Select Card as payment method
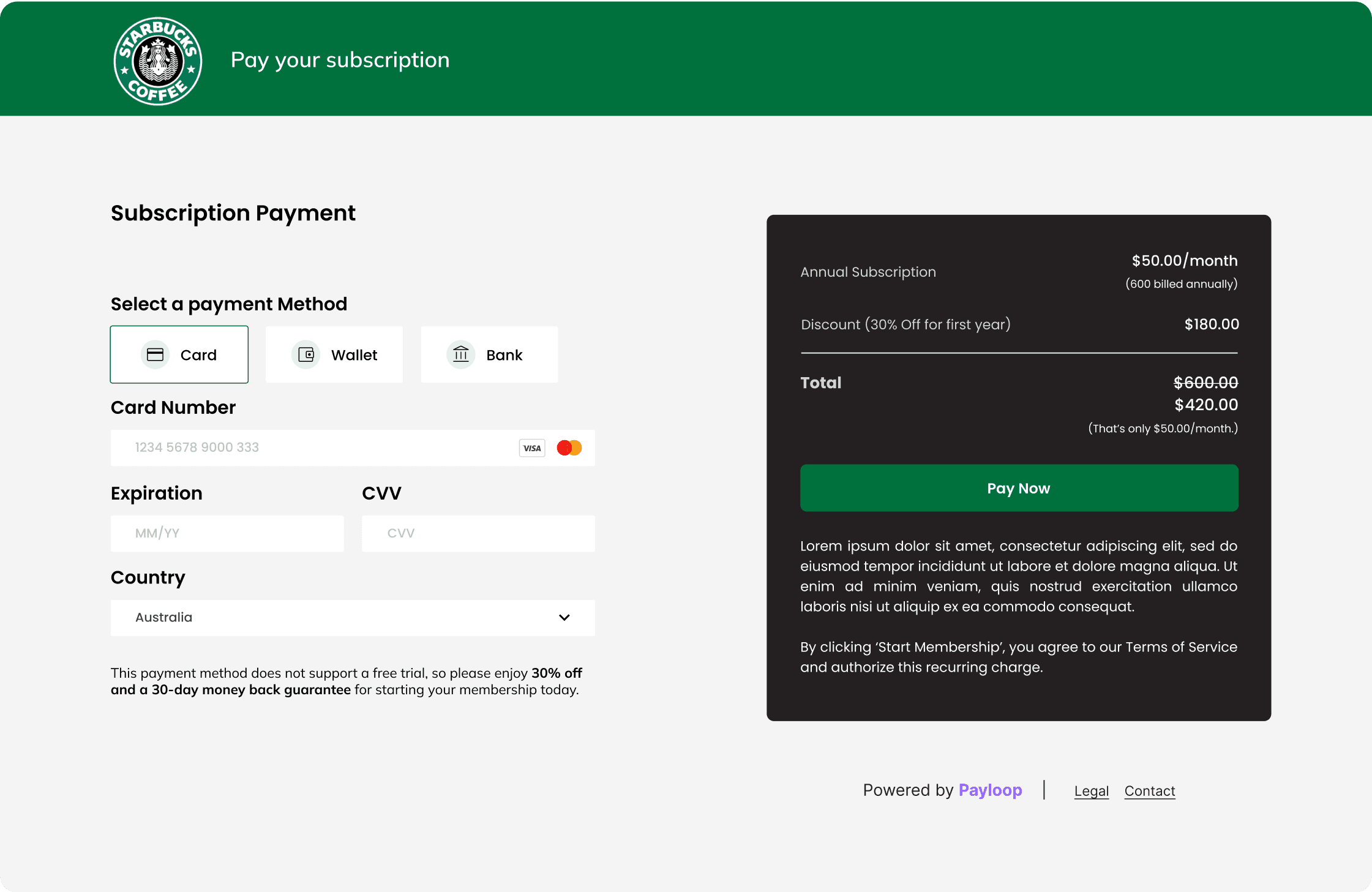Image resolution: width=1372 pixels, height=892 pixels. point(179,354)
